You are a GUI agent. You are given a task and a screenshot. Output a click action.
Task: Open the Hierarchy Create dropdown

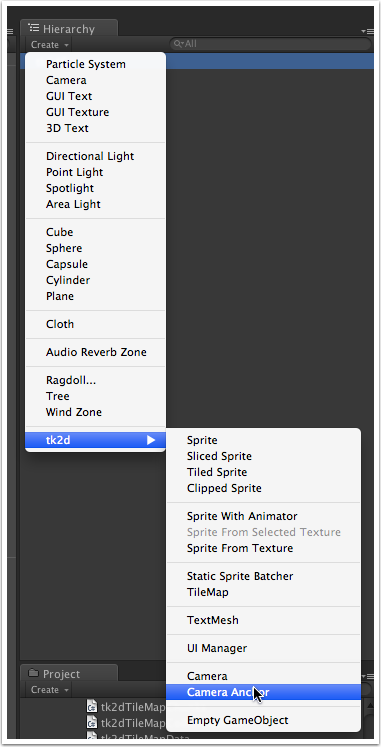[50, 45]
